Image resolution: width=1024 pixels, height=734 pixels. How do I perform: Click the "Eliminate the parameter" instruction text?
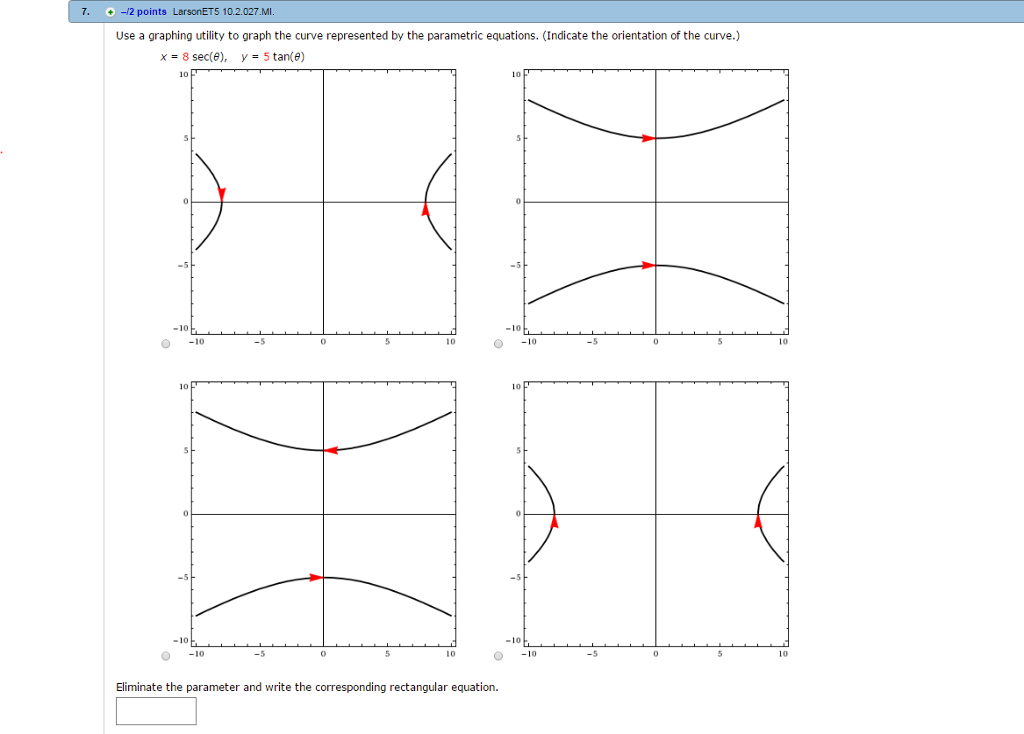(x=307, y=687)
